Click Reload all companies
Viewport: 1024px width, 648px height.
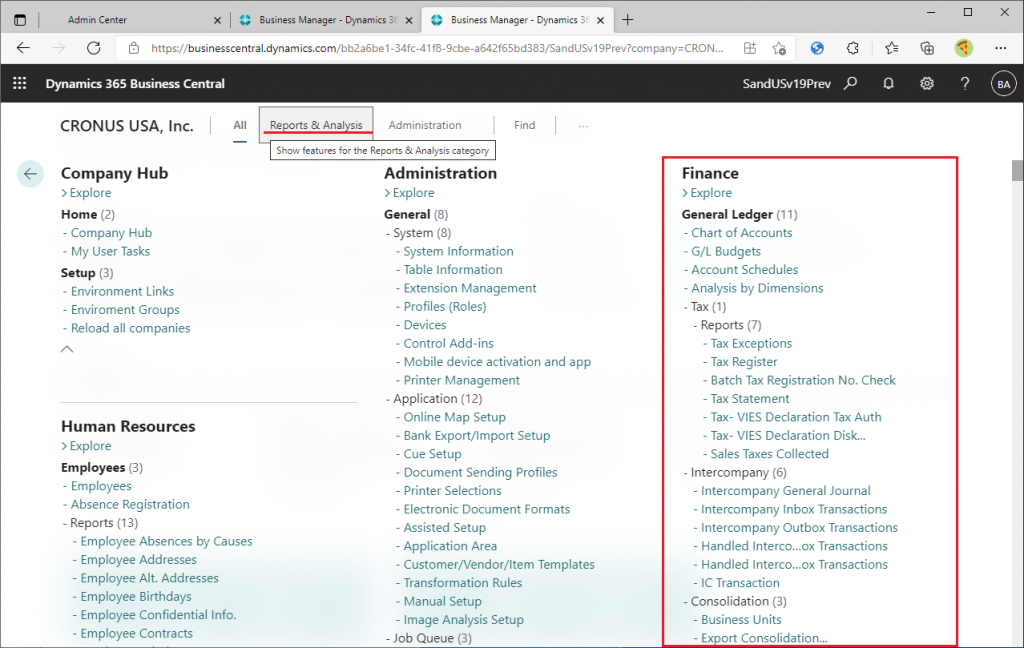click(x=131, y=328)
